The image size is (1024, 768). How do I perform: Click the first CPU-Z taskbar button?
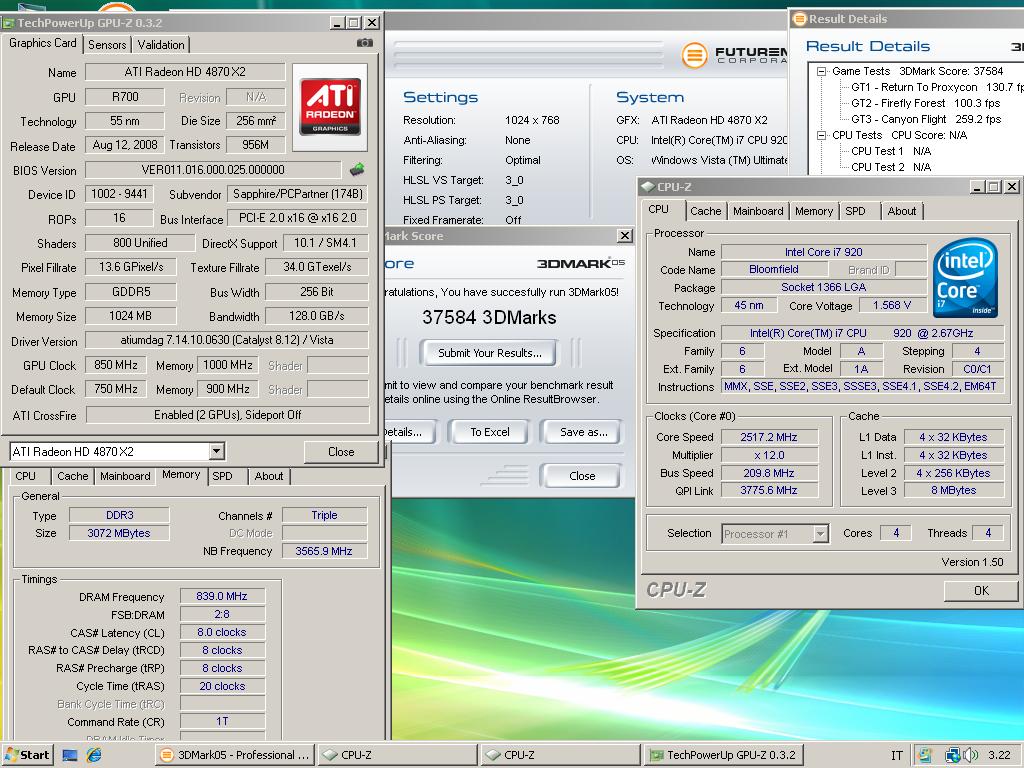pos(397,755)
